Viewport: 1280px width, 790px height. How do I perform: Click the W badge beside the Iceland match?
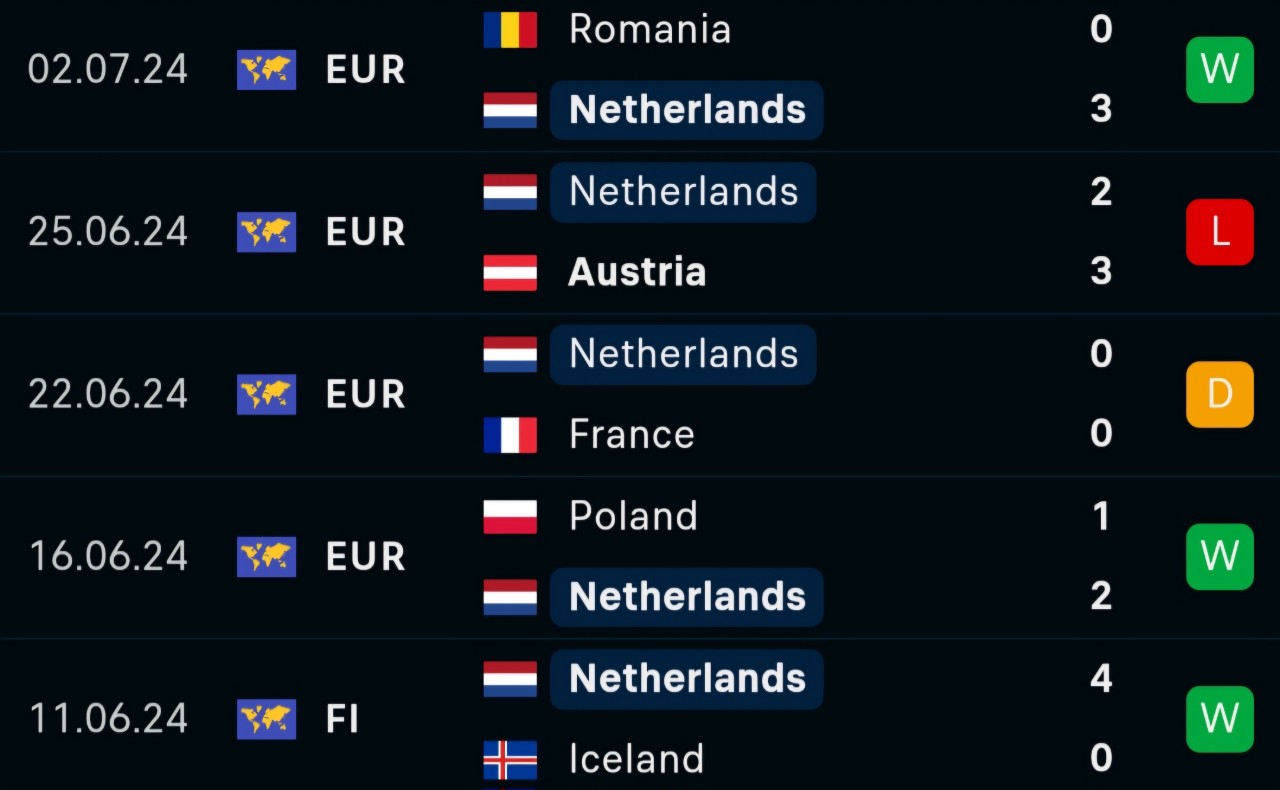point(1219,719)
